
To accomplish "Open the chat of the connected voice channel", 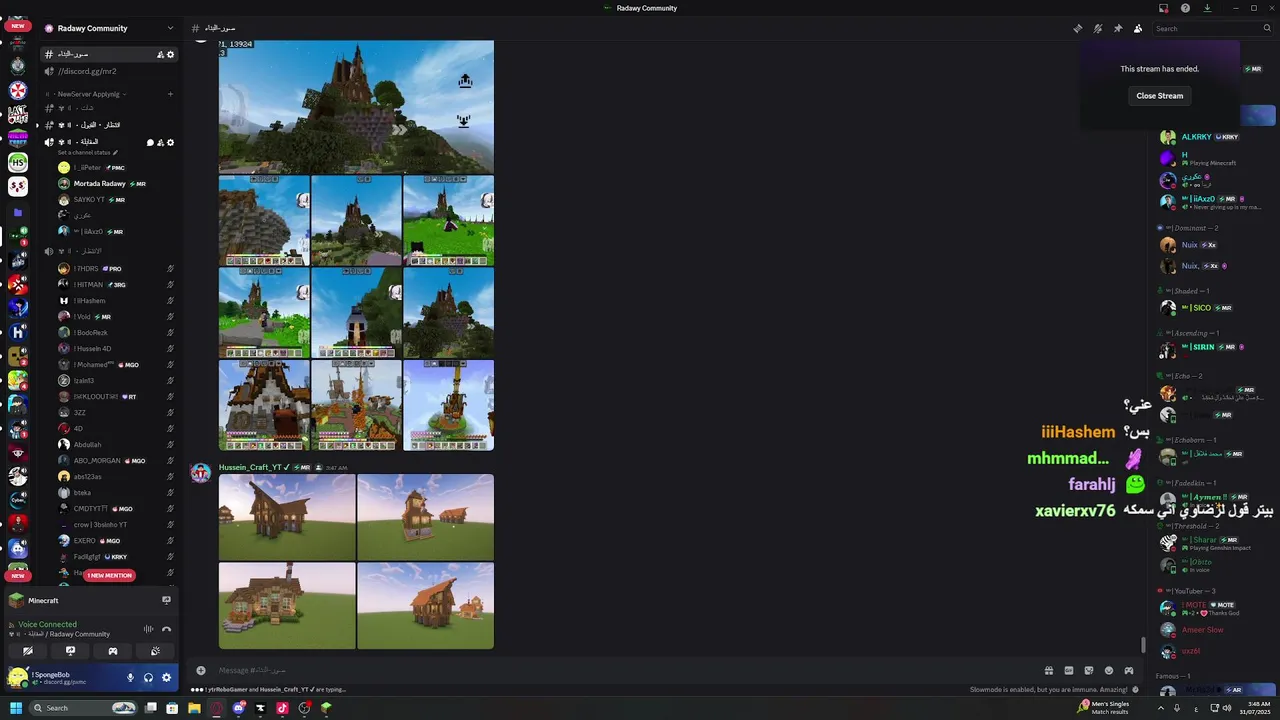I will pos(150,142).
